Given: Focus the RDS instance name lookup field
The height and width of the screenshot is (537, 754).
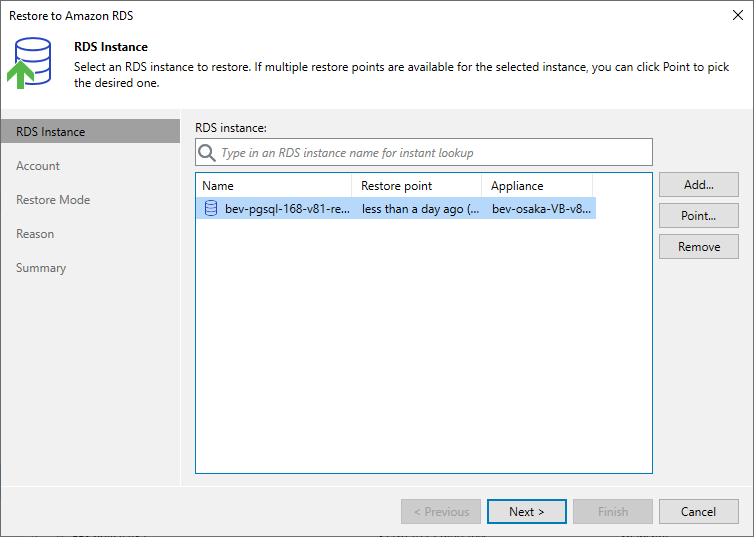Looking at the screenshot, I should pyautogui.click(x=424, y=152).
